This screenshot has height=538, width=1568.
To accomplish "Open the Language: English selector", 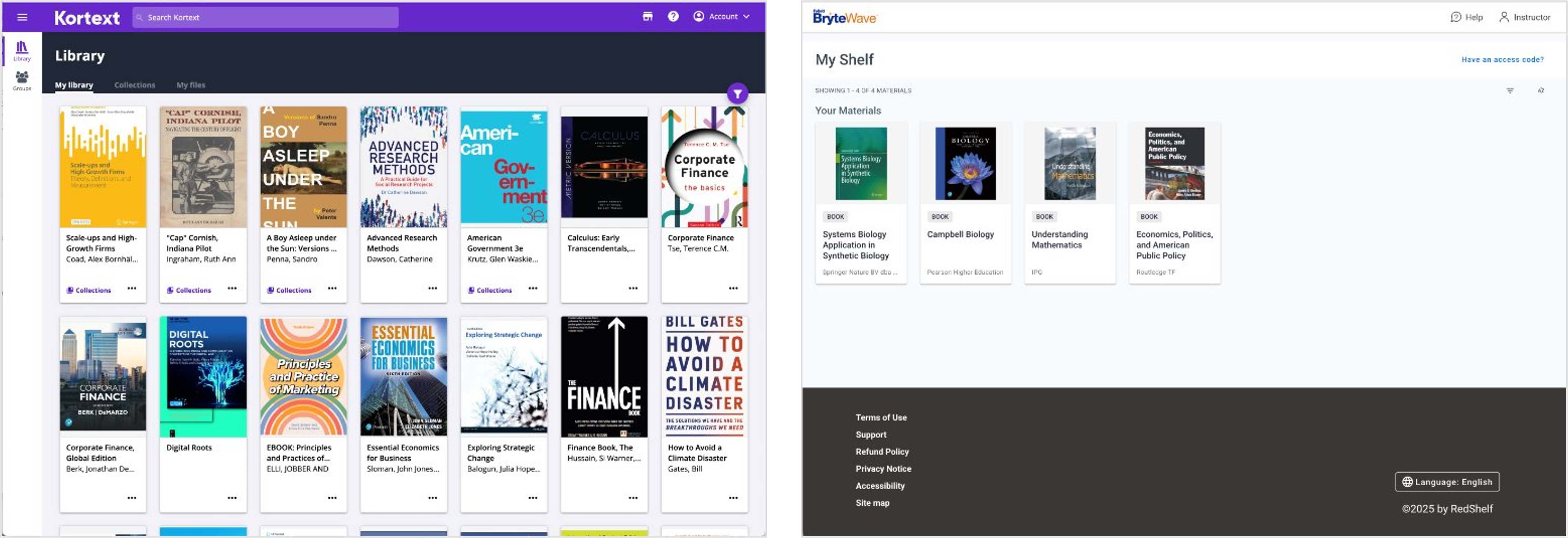I will 1447,482.
